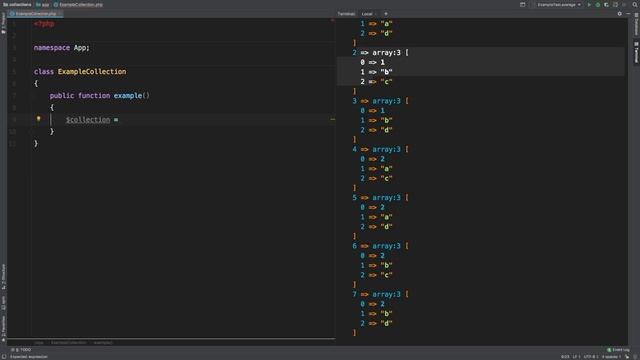Open the Event Log
640x360 pixels.
click(618, 350)
